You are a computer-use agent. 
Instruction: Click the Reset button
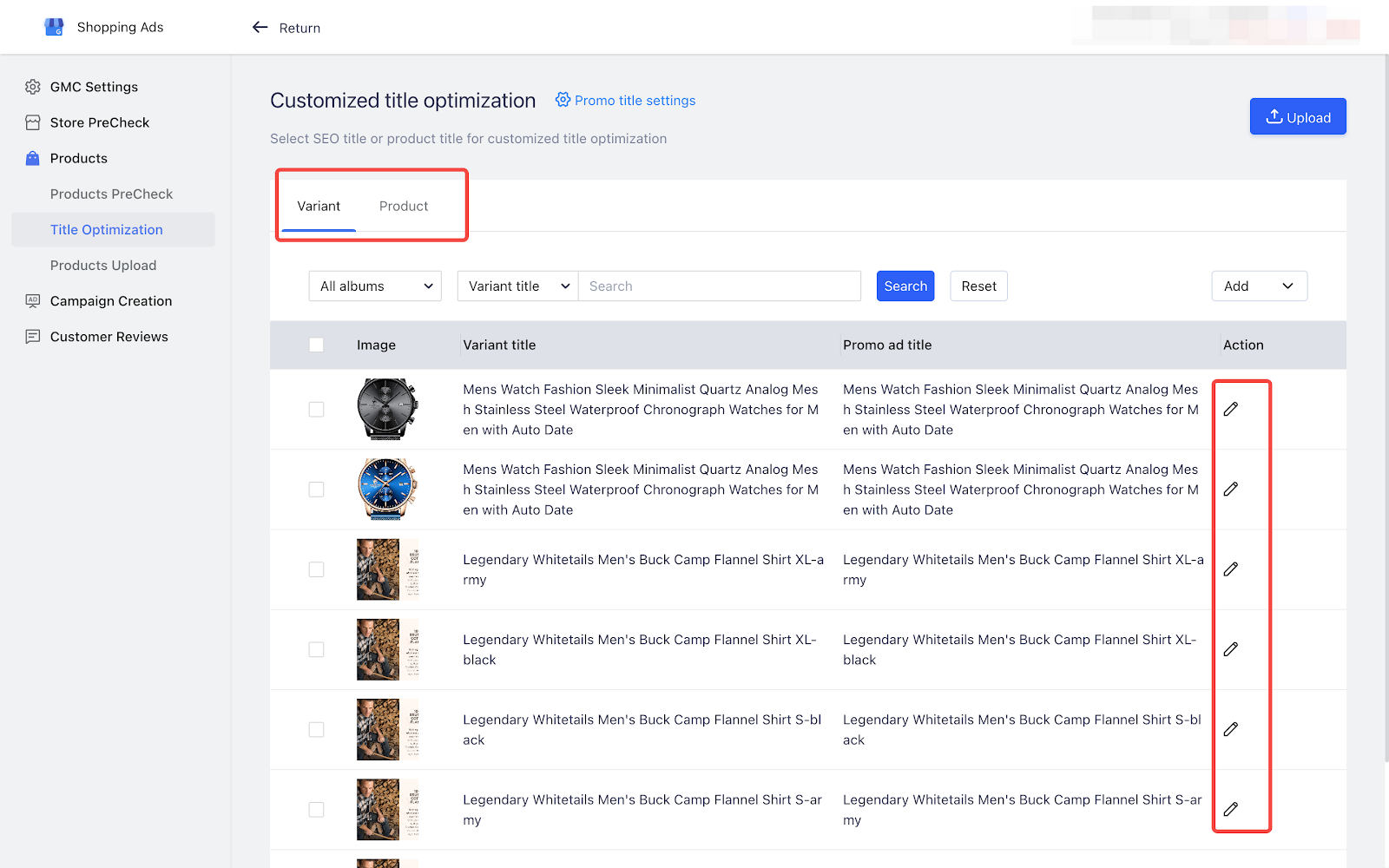click(979, 286)
